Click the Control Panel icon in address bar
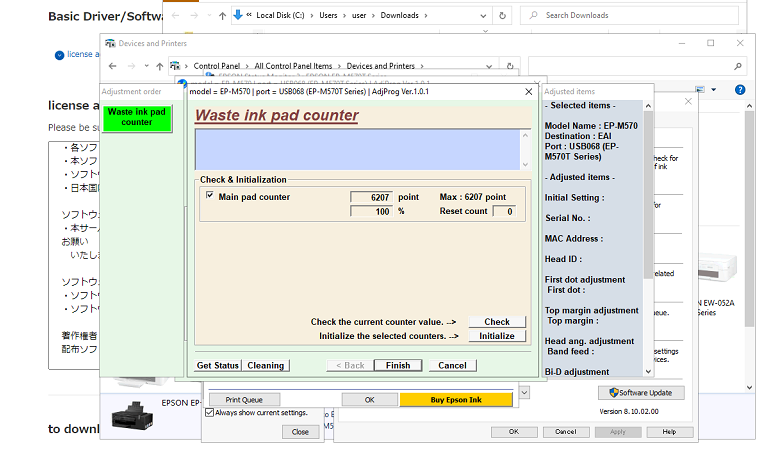The height and width of the screenshot is (449, 771). (x=175, y=65)
